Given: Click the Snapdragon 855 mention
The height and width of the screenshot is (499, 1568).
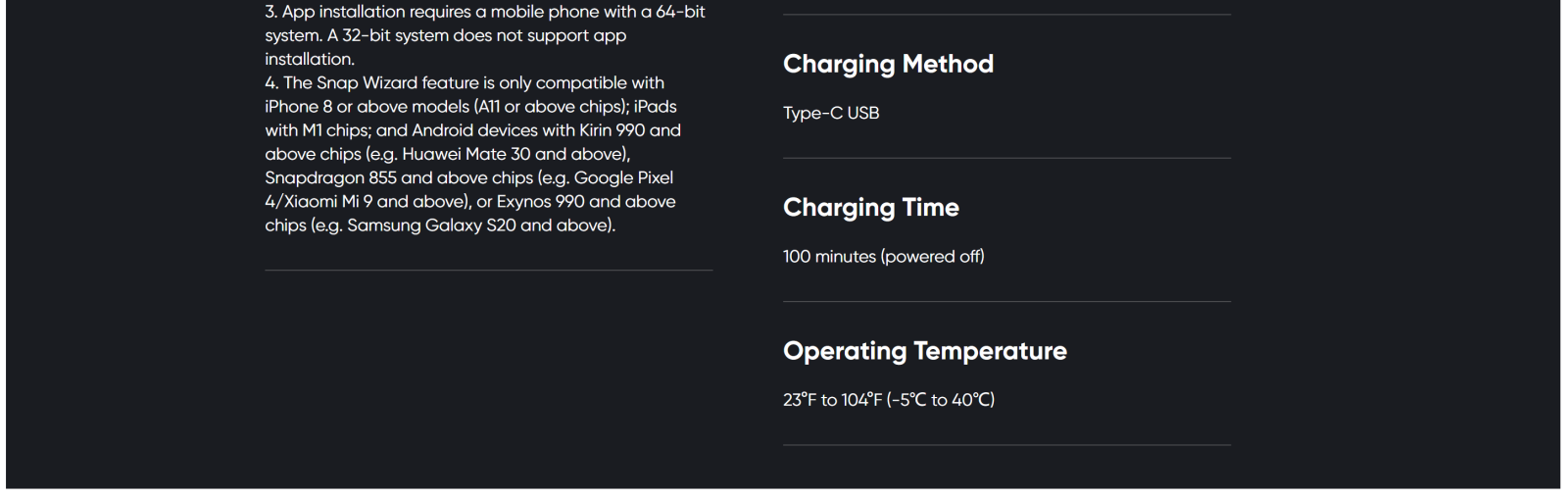Looking at the screenshot, I should [x=330, y=178].
